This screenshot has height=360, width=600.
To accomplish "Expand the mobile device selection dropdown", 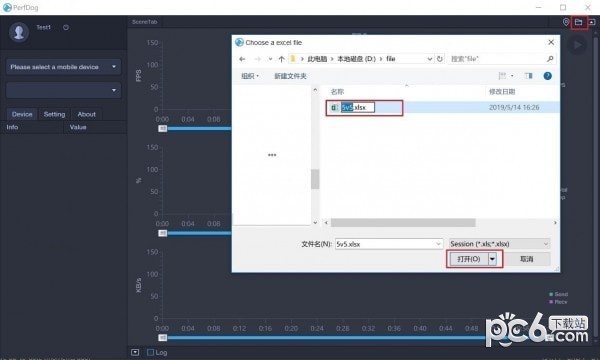I will (64, 67).
